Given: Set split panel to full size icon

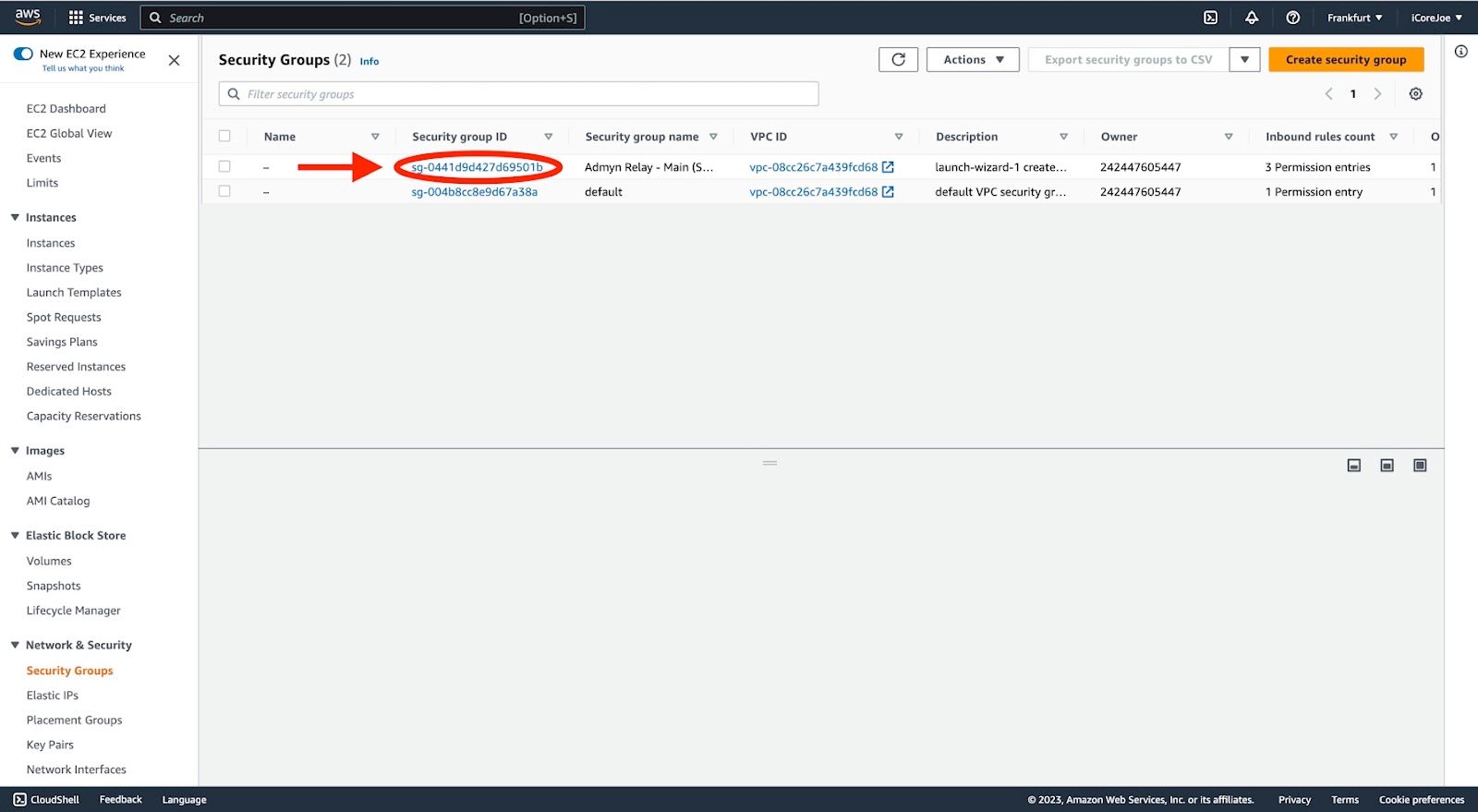Looking at the screenshot, I should 1420,466.
